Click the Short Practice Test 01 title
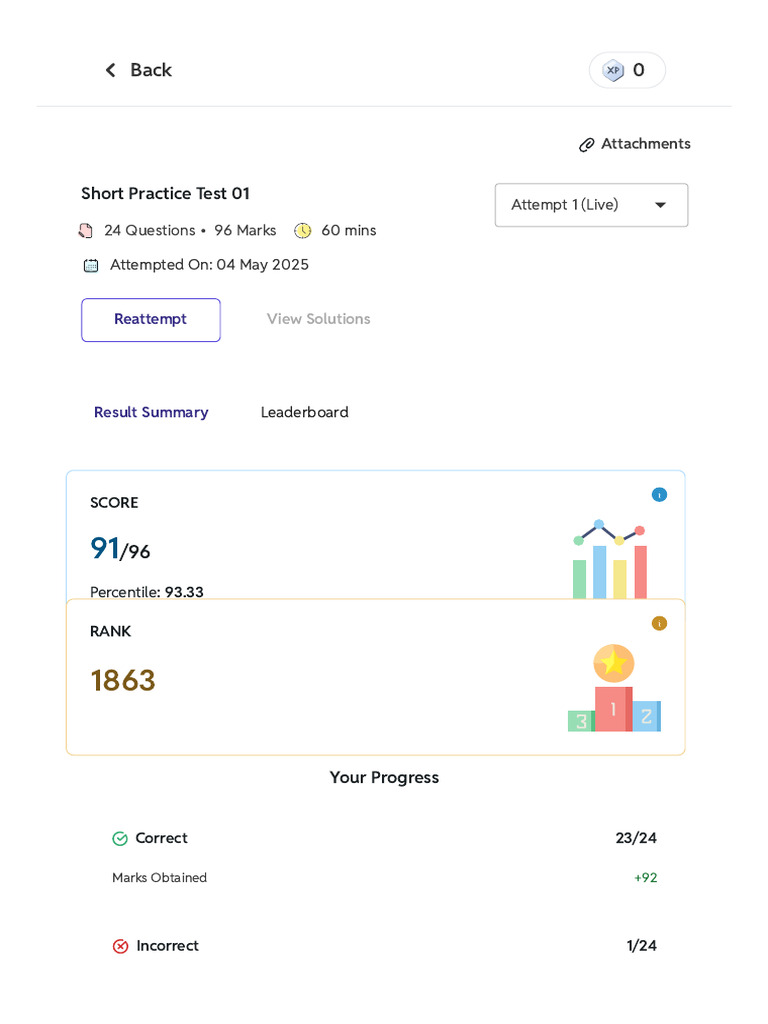This screenshot has width=768, height=1024. (x=165, y=193)
